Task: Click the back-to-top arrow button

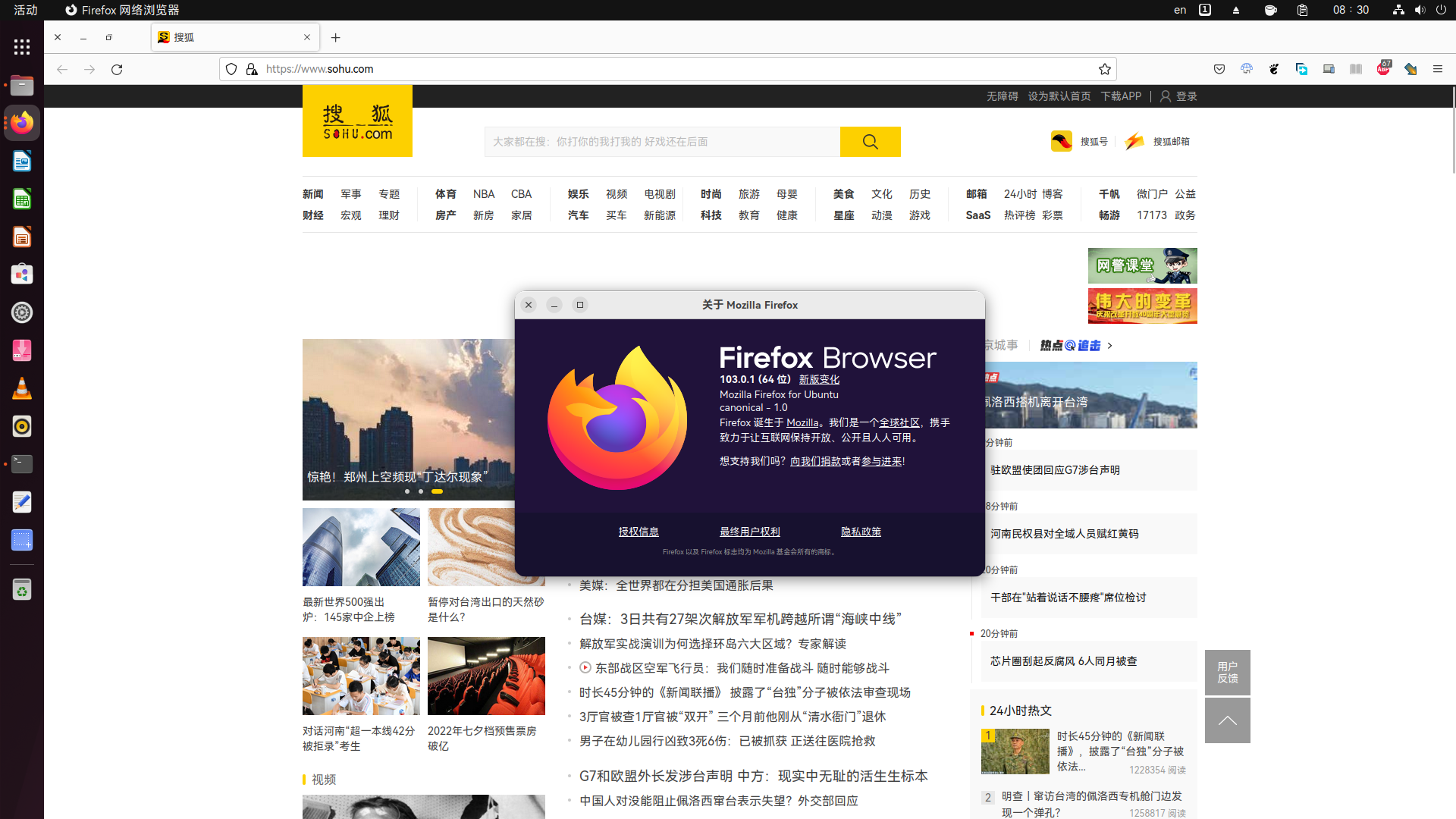Action: [1228, 720]
